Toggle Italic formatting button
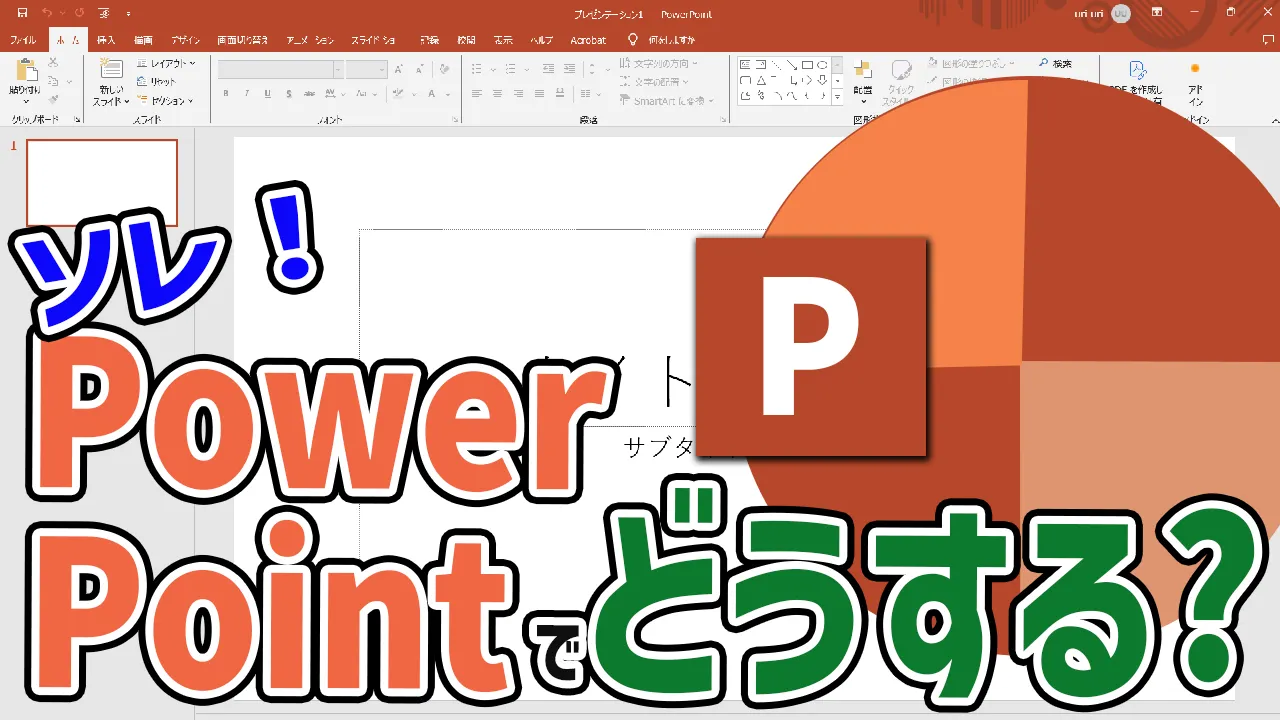Screen dimensions: 1280x720 click(247, 94)
